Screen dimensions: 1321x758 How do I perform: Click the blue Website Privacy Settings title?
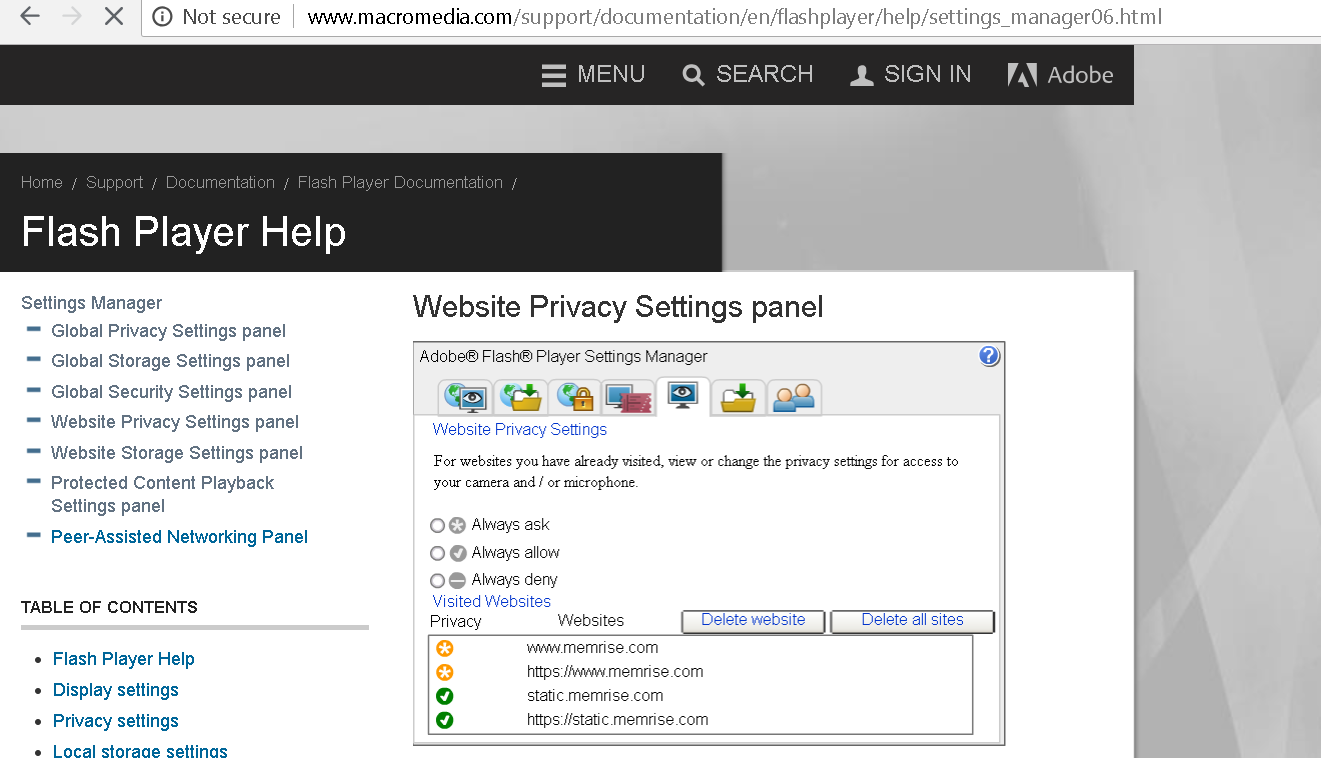(519, 430)
